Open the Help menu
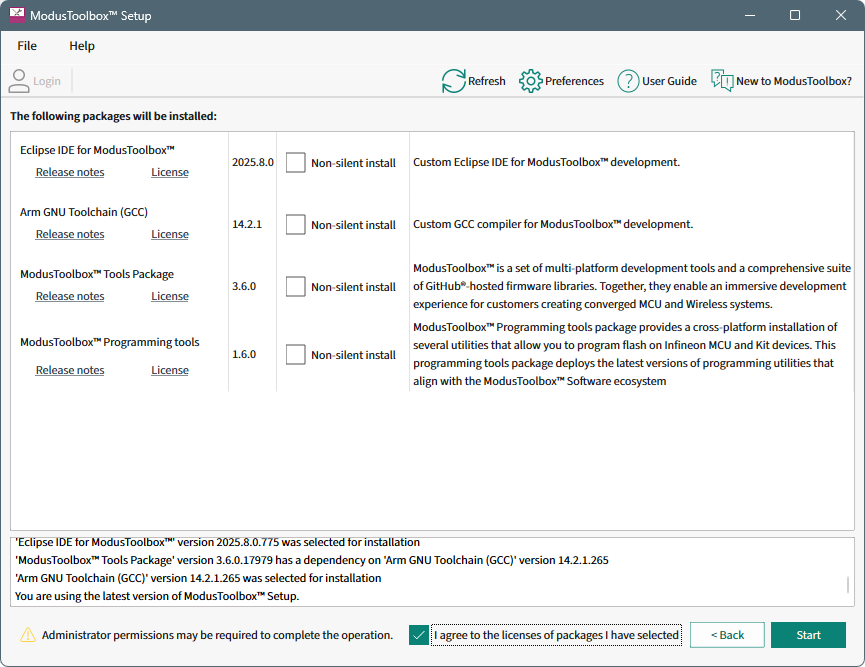Screen dimensions: 865x667 [82, 46]
